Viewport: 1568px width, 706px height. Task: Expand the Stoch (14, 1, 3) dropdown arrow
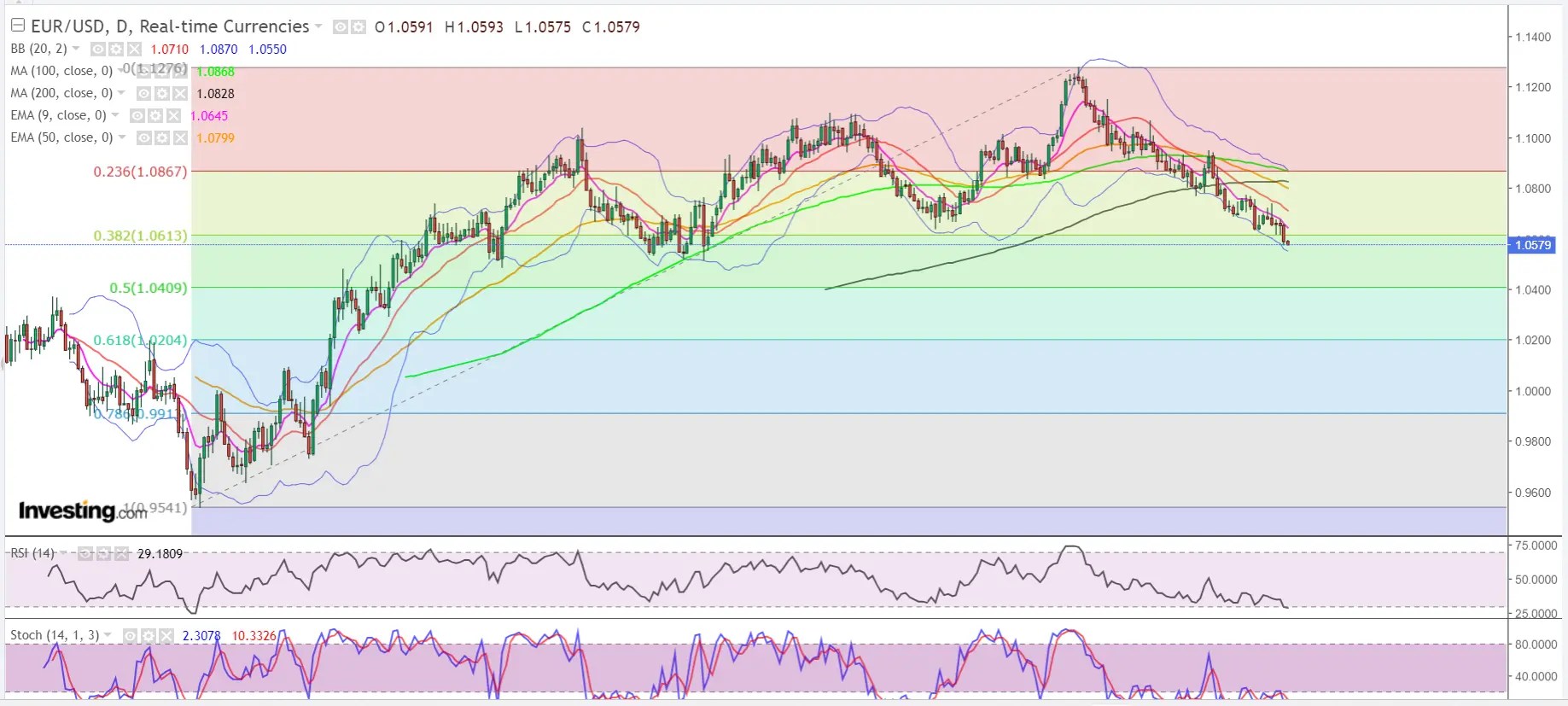(108, 634)
